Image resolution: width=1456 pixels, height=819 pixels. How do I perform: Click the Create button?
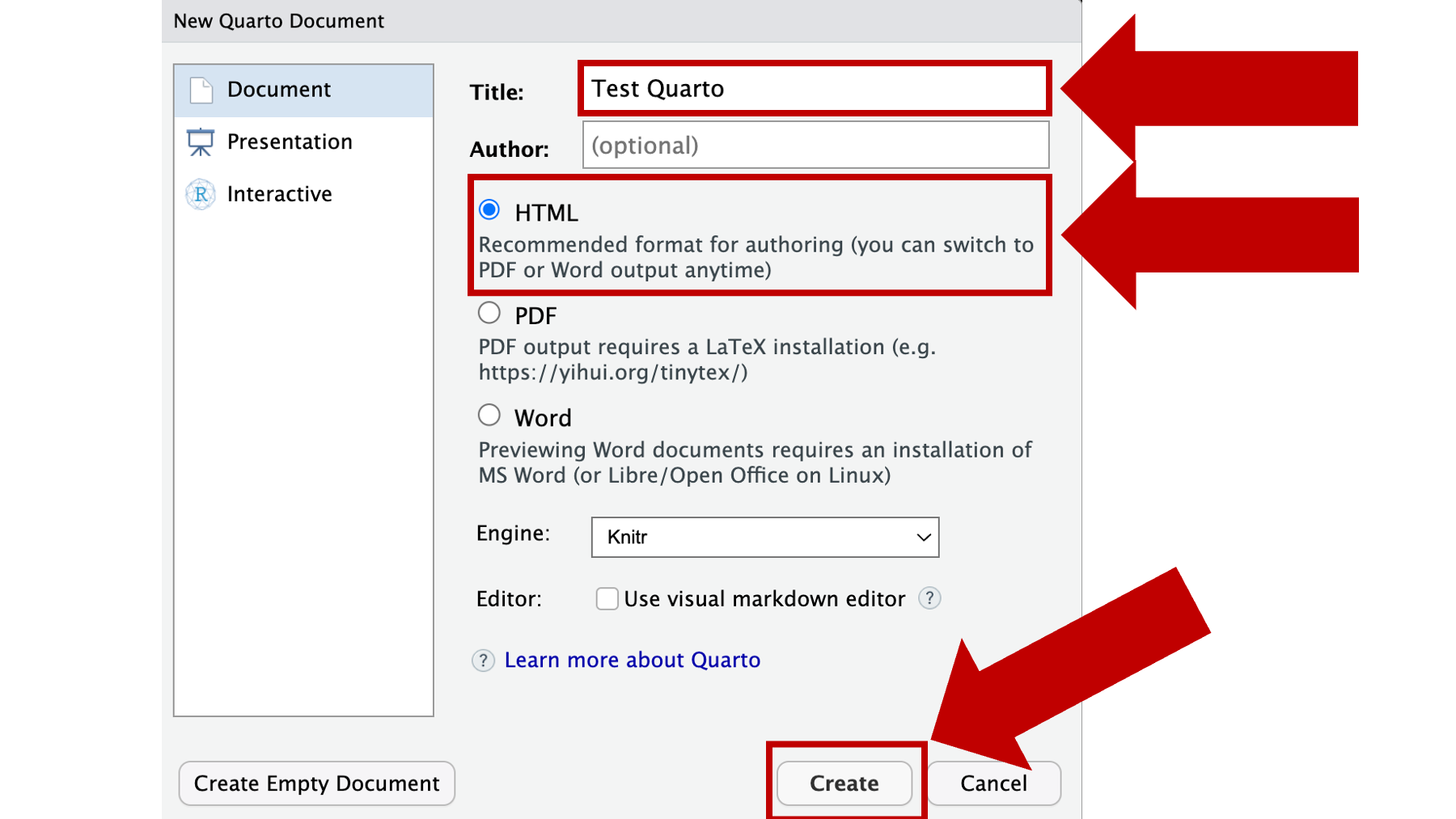(844, 783)
